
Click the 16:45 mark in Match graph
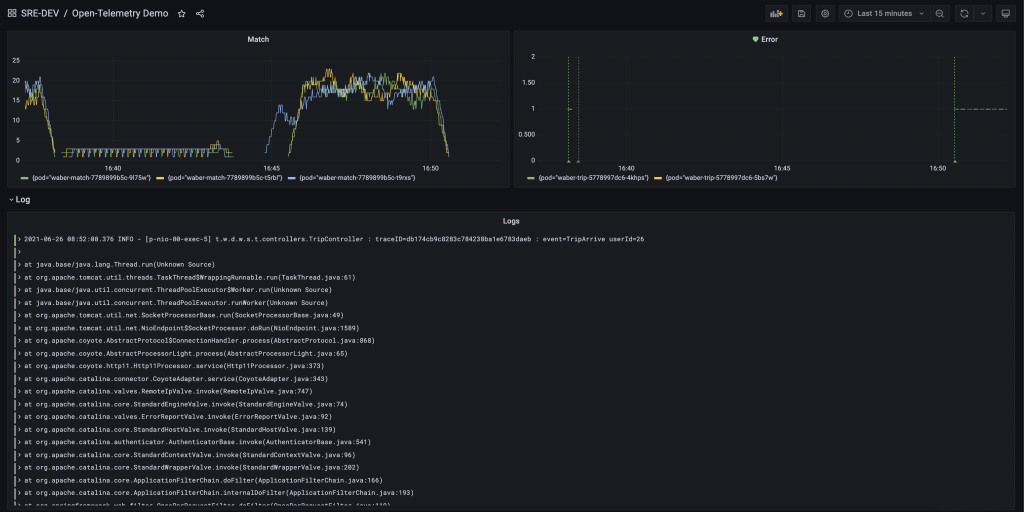point(272,168)
